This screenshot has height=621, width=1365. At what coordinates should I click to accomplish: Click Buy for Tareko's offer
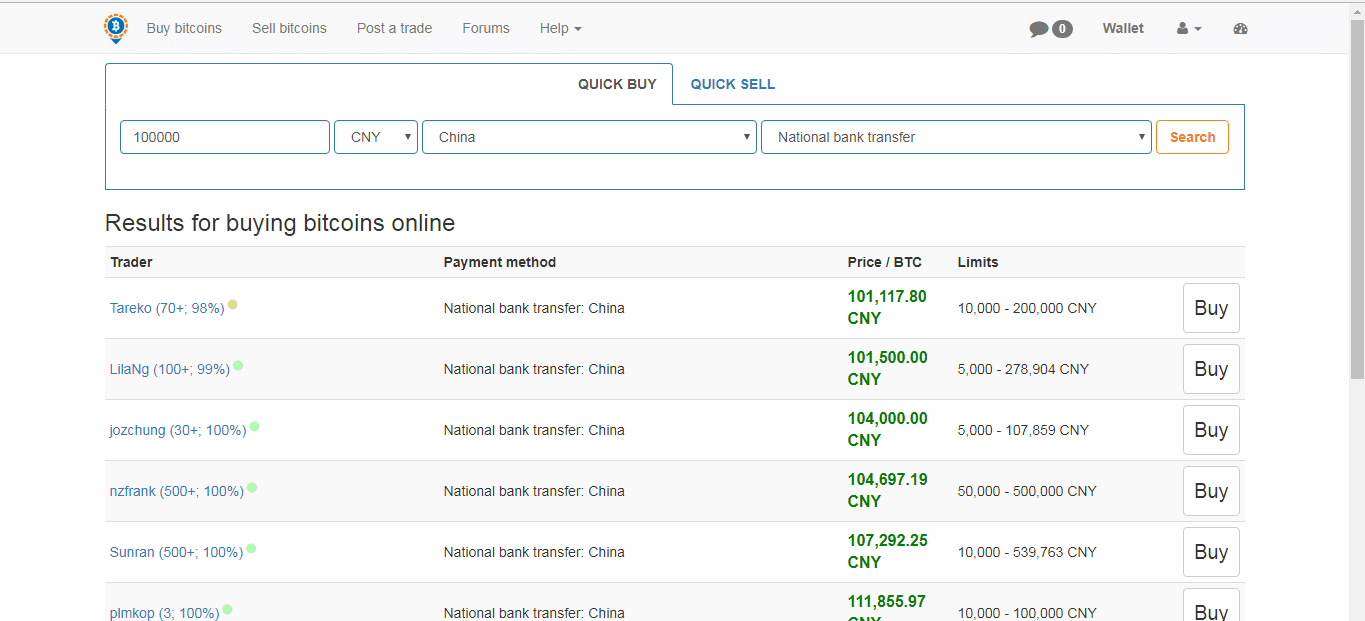click(1211, 308)
